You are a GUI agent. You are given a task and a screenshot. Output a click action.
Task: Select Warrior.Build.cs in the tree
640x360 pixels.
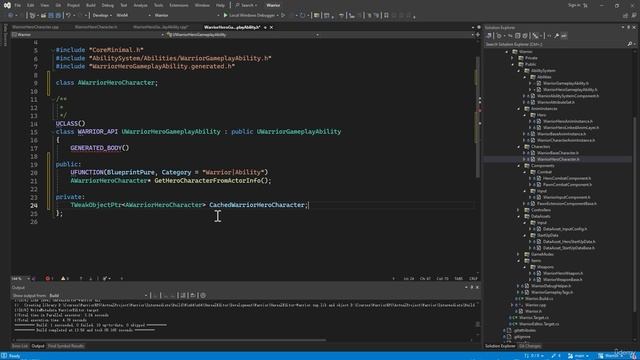[539, 298]
